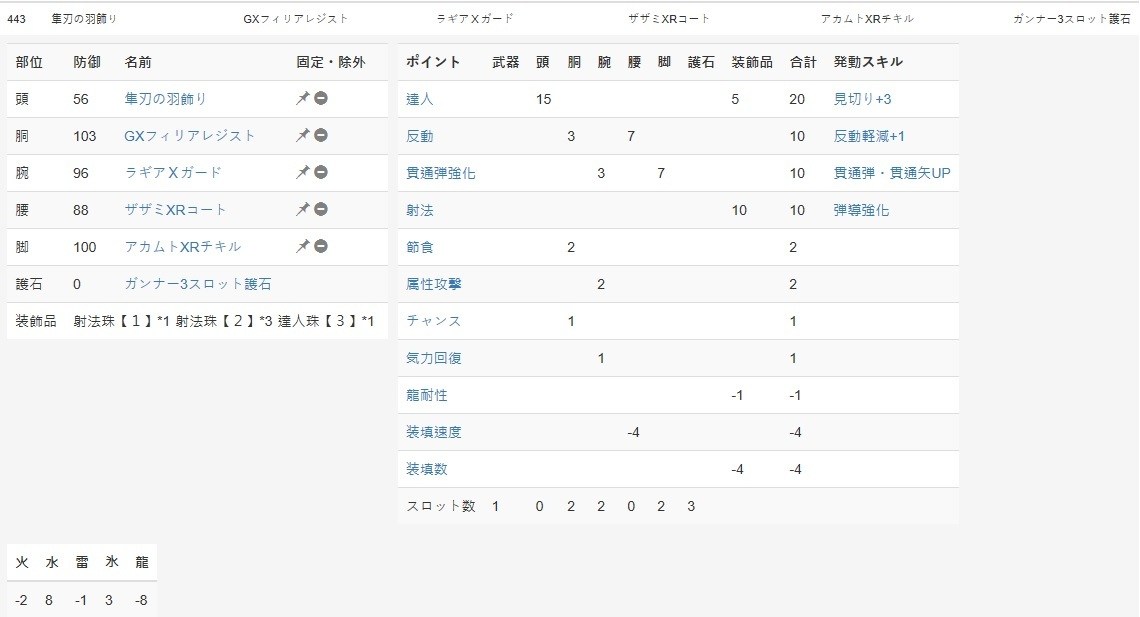1140x617 pixels.
Task: Exclude ラギアXガード with minus icon
Action: point(321,172)
